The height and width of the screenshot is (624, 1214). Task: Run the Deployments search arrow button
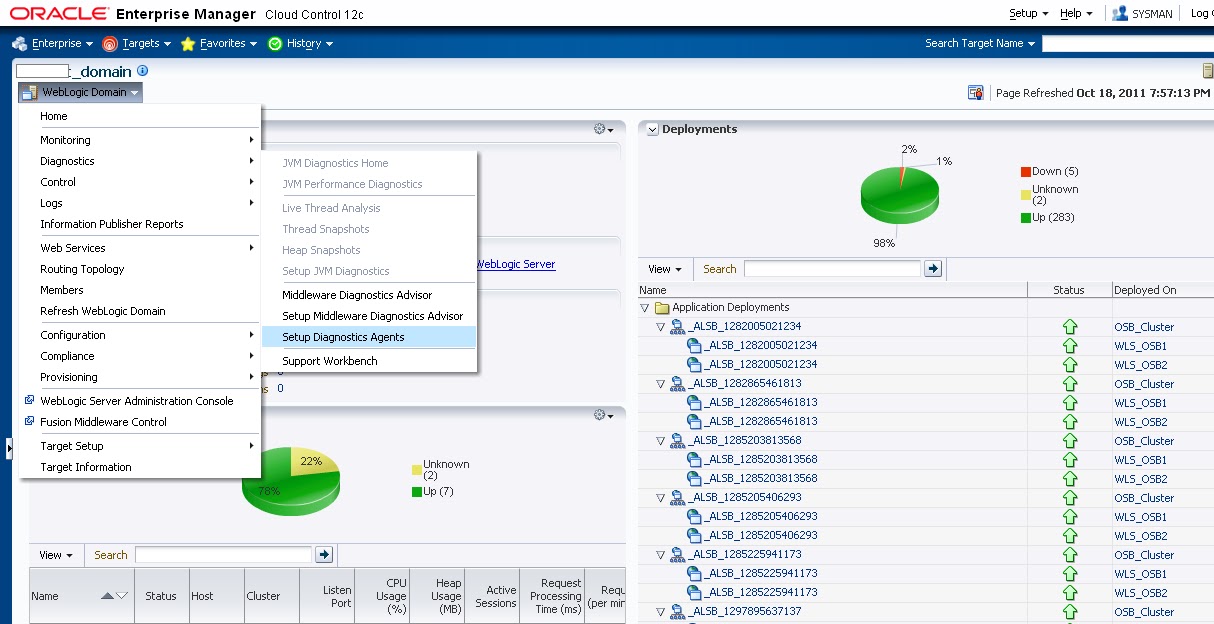tap(933, 269)
